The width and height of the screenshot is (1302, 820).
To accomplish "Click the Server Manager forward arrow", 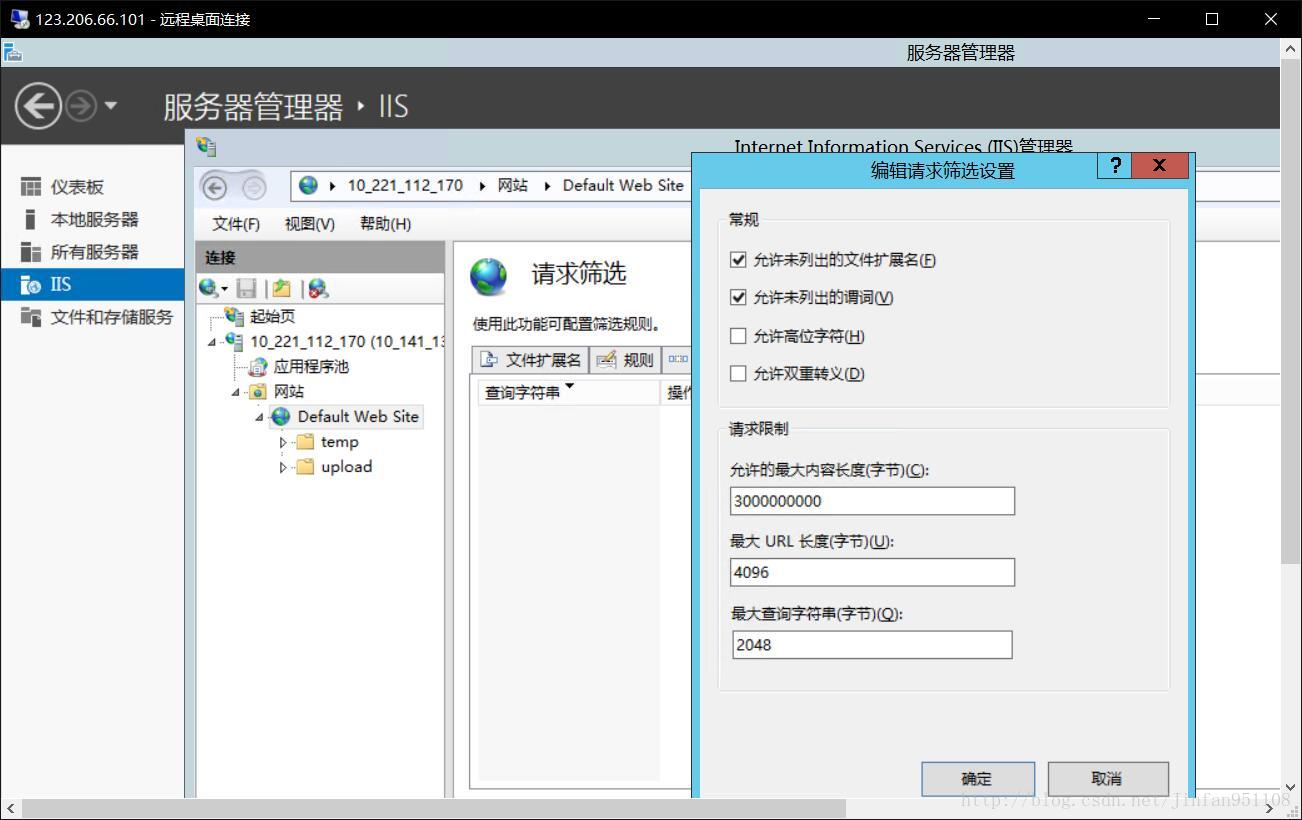I will [82, 105].
